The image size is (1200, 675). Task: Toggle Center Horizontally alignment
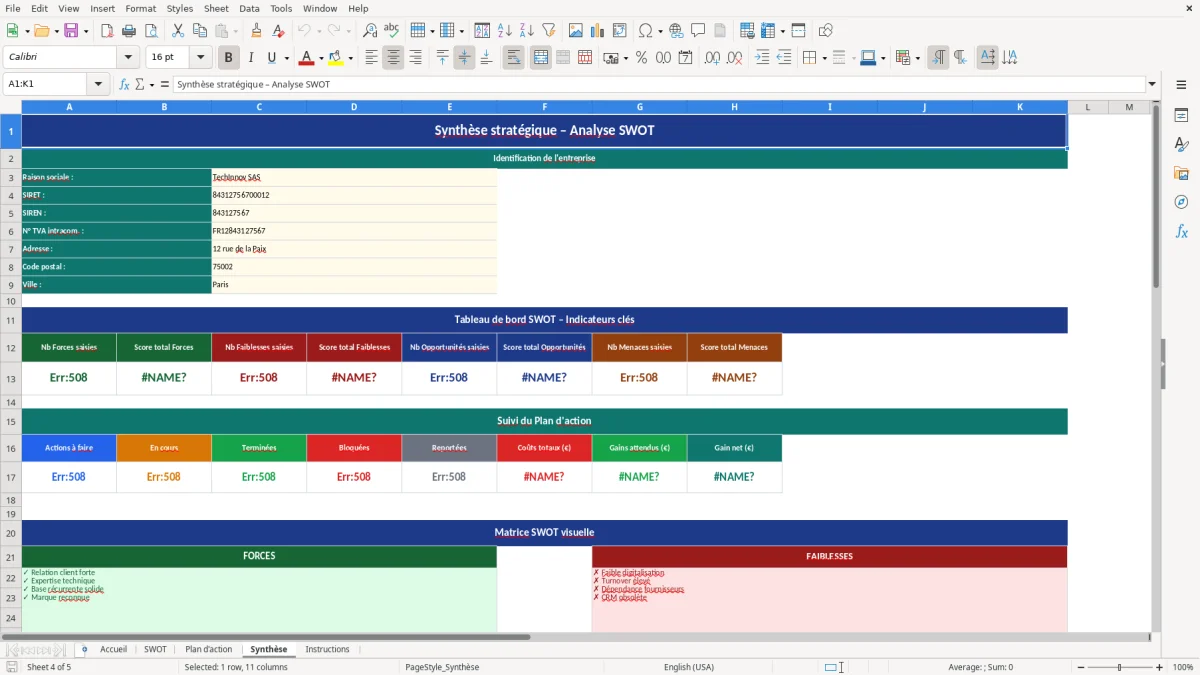click(x=393, y=58)
